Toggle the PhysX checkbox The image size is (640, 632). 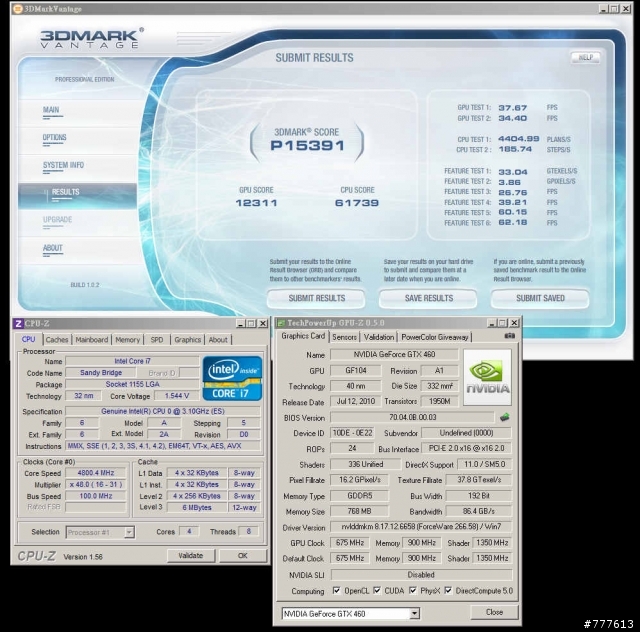[413, 590]
